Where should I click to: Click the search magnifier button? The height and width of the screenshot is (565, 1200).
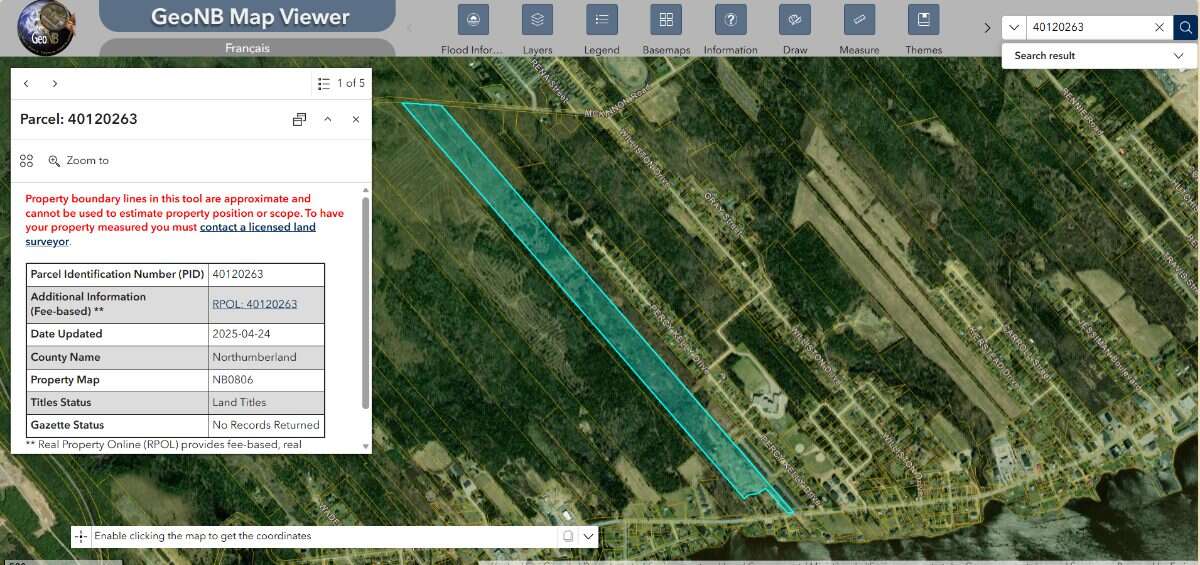(x=1185, y=28)
